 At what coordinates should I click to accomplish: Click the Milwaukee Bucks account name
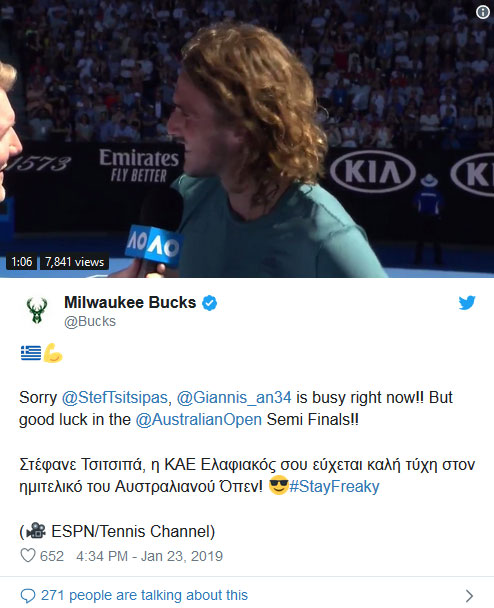130,302
